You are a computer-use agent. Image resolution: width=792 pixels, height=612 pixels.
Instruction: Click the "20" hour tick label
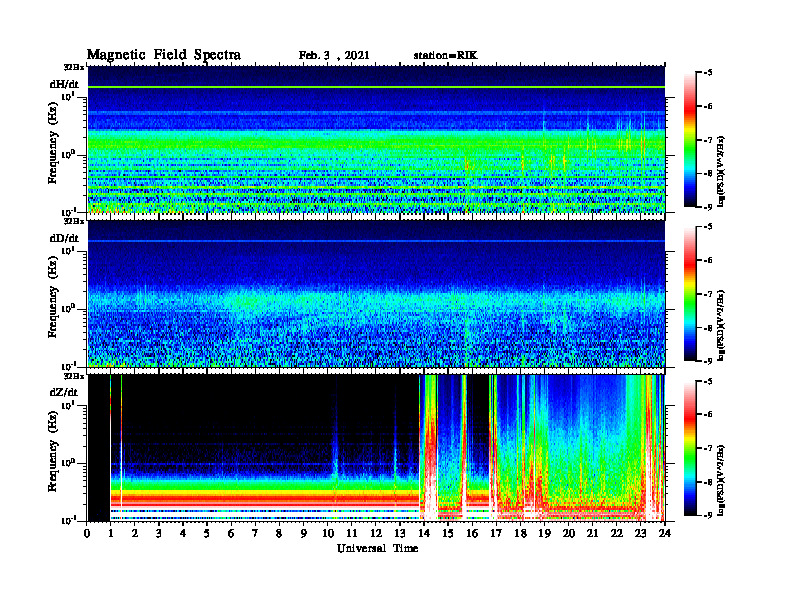coord(568,533)
